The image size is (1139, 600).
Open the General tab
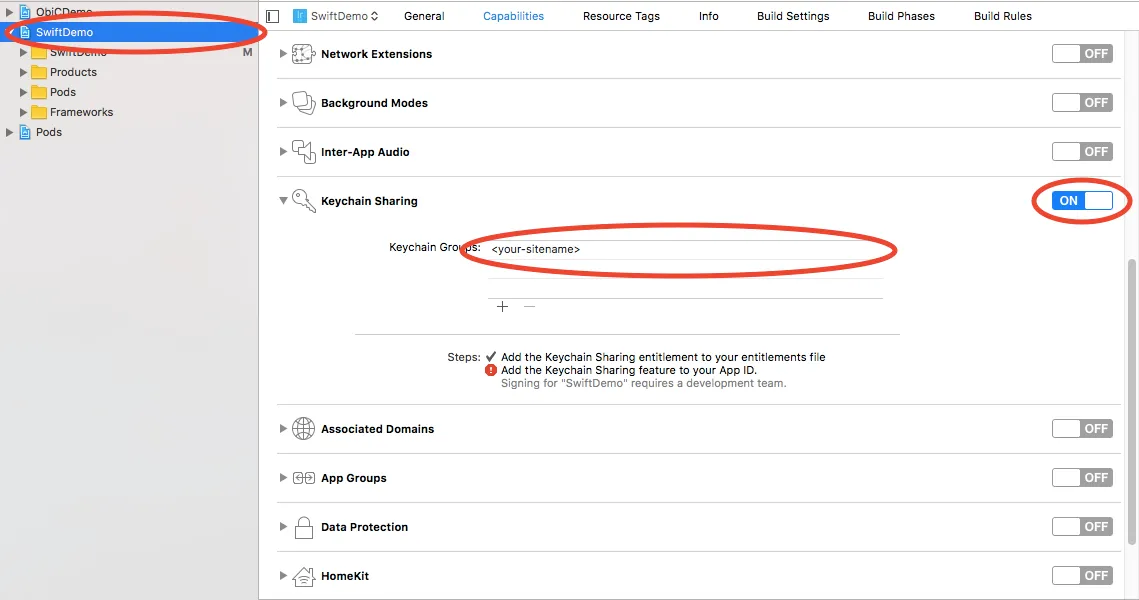coord(424,16)
